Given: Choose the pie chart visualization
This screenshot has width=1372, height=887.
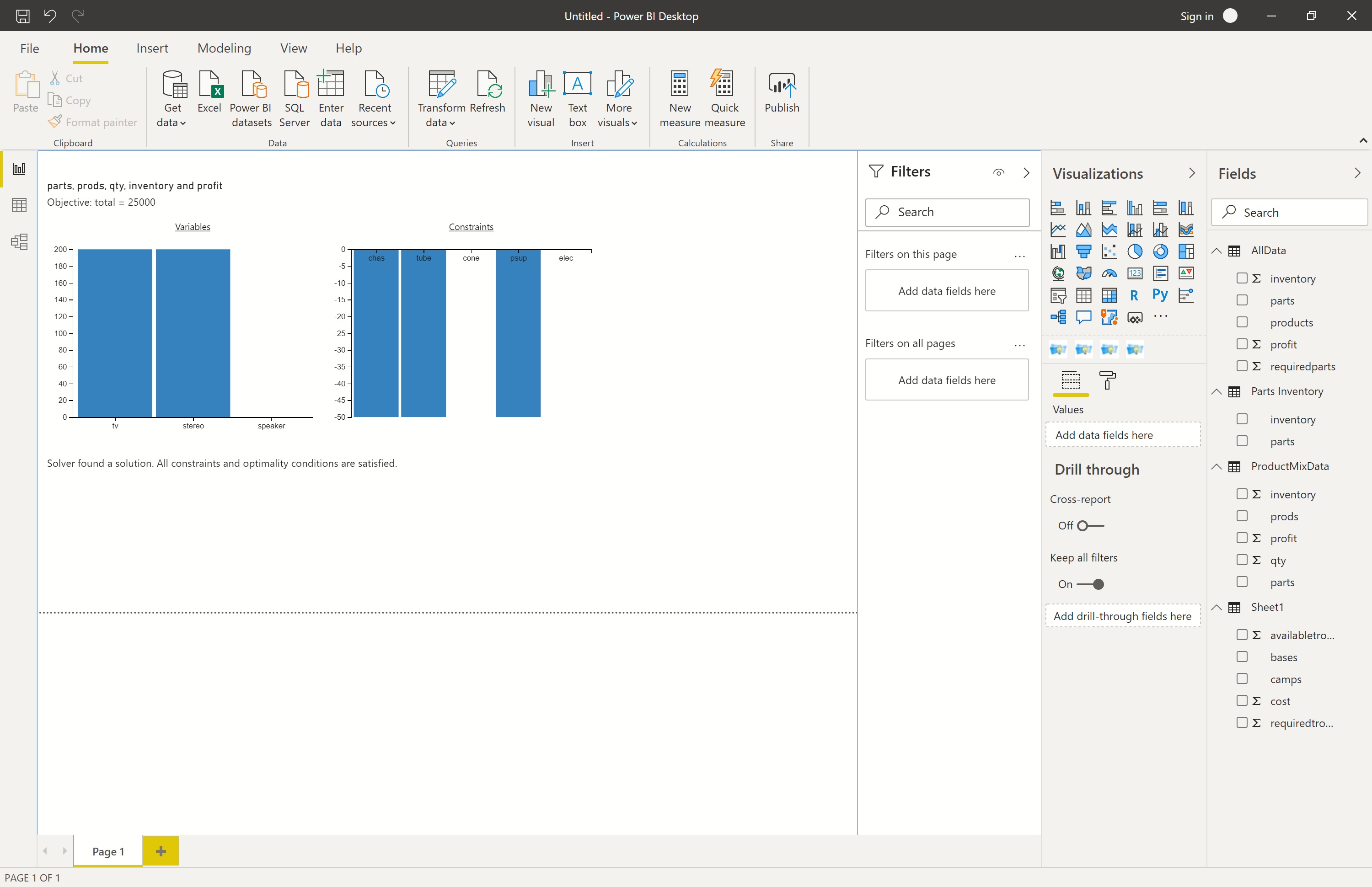Looking at the screenshot, I should [x=1134, y=252].
